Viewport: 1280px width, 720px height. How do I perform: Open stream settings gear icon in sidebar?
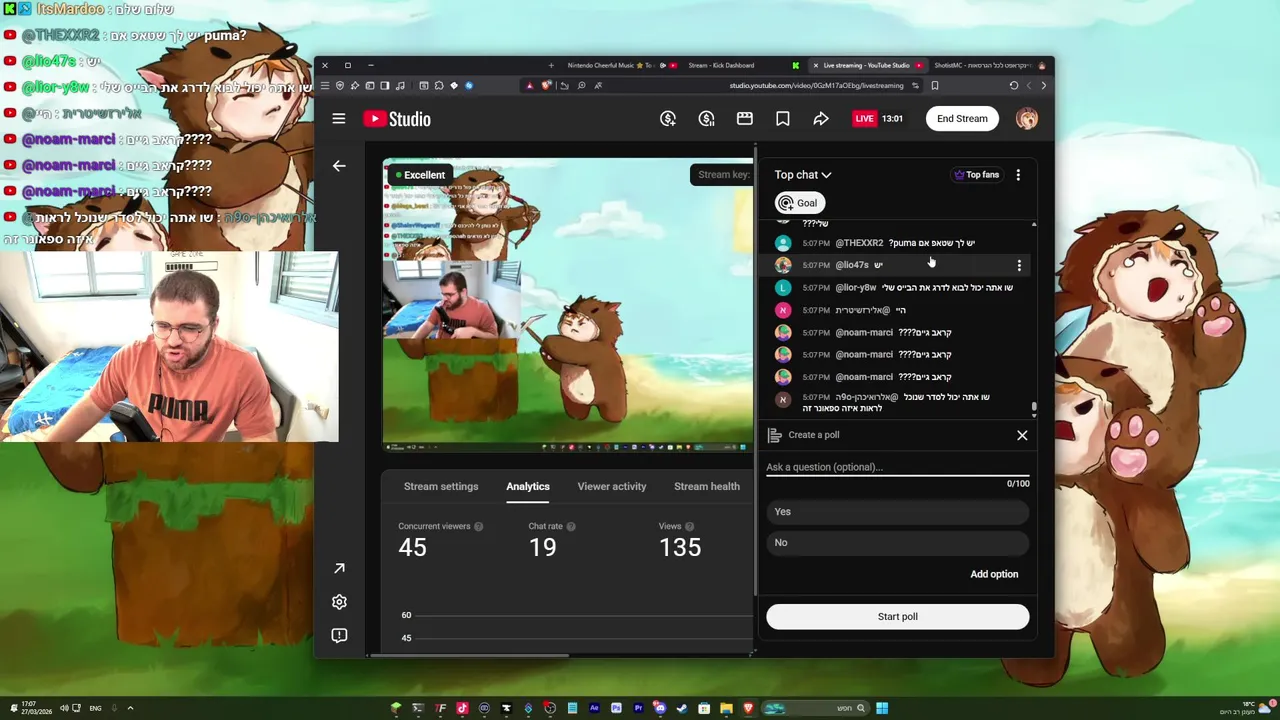(x=339, y=602)
